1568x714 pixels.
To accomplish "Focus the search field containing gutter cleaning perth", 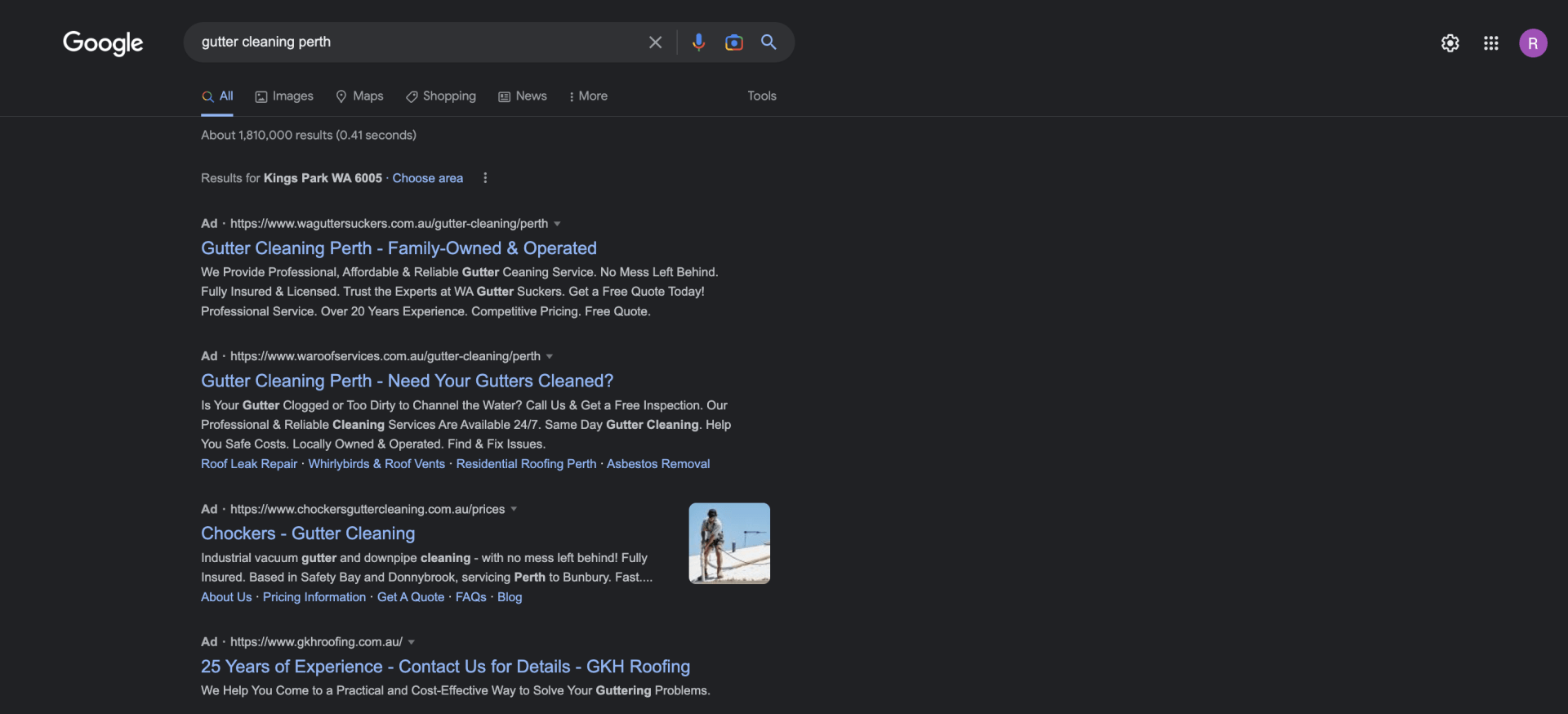I will [416, 42].
